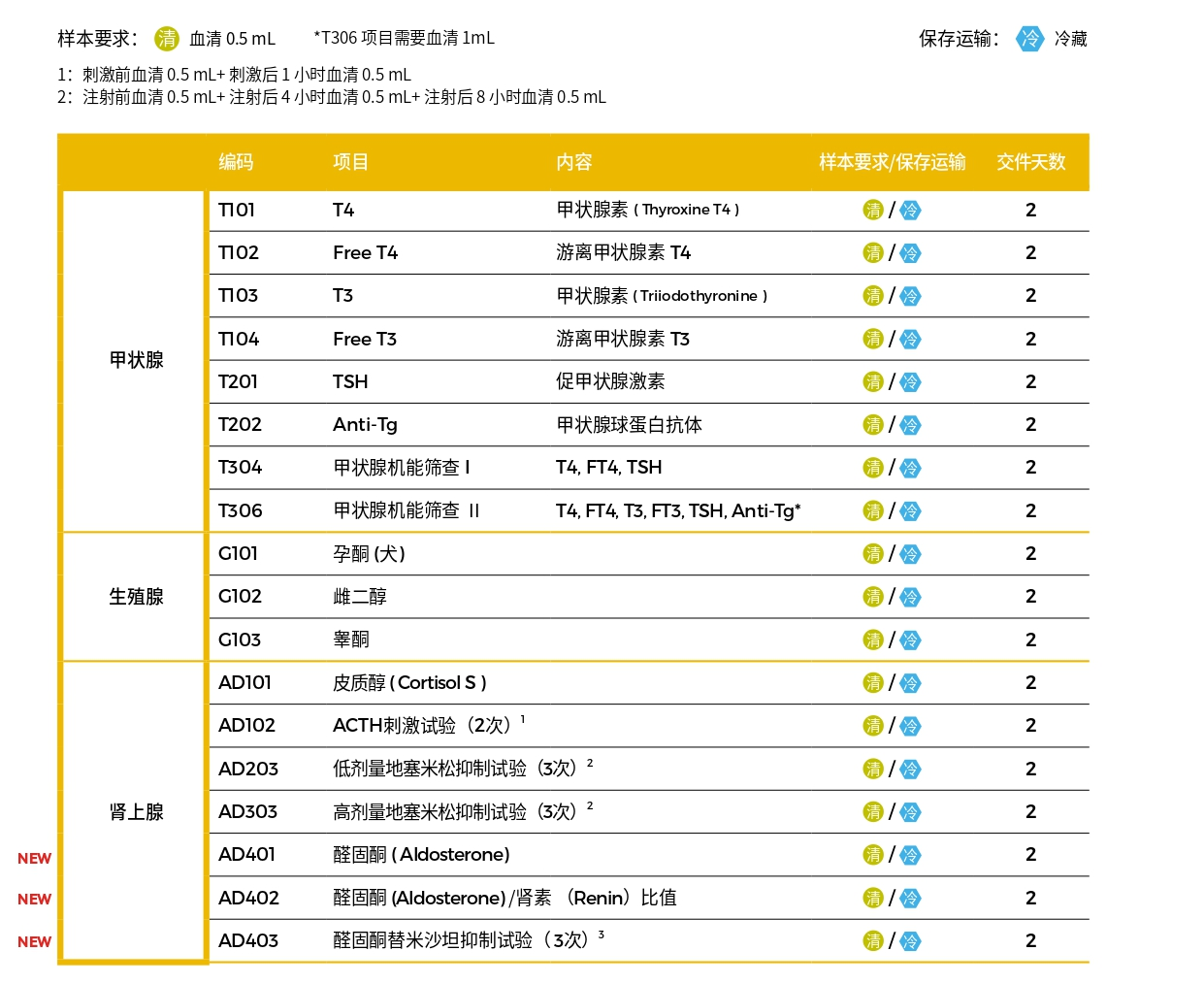The height and width of the screenshot is (984, 1204).
Task: Select the 生殖腺 category cell
Action: [136, 597]
